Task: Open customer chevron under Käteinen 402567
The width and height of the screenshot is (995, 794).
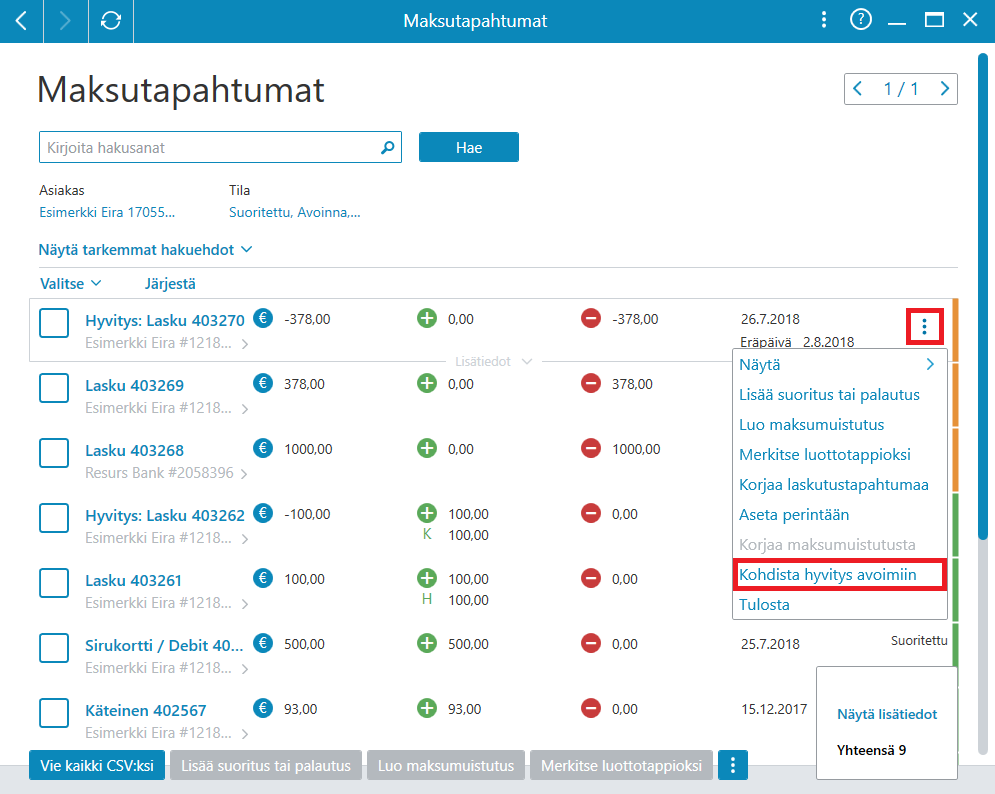Action: coord(244,734)
